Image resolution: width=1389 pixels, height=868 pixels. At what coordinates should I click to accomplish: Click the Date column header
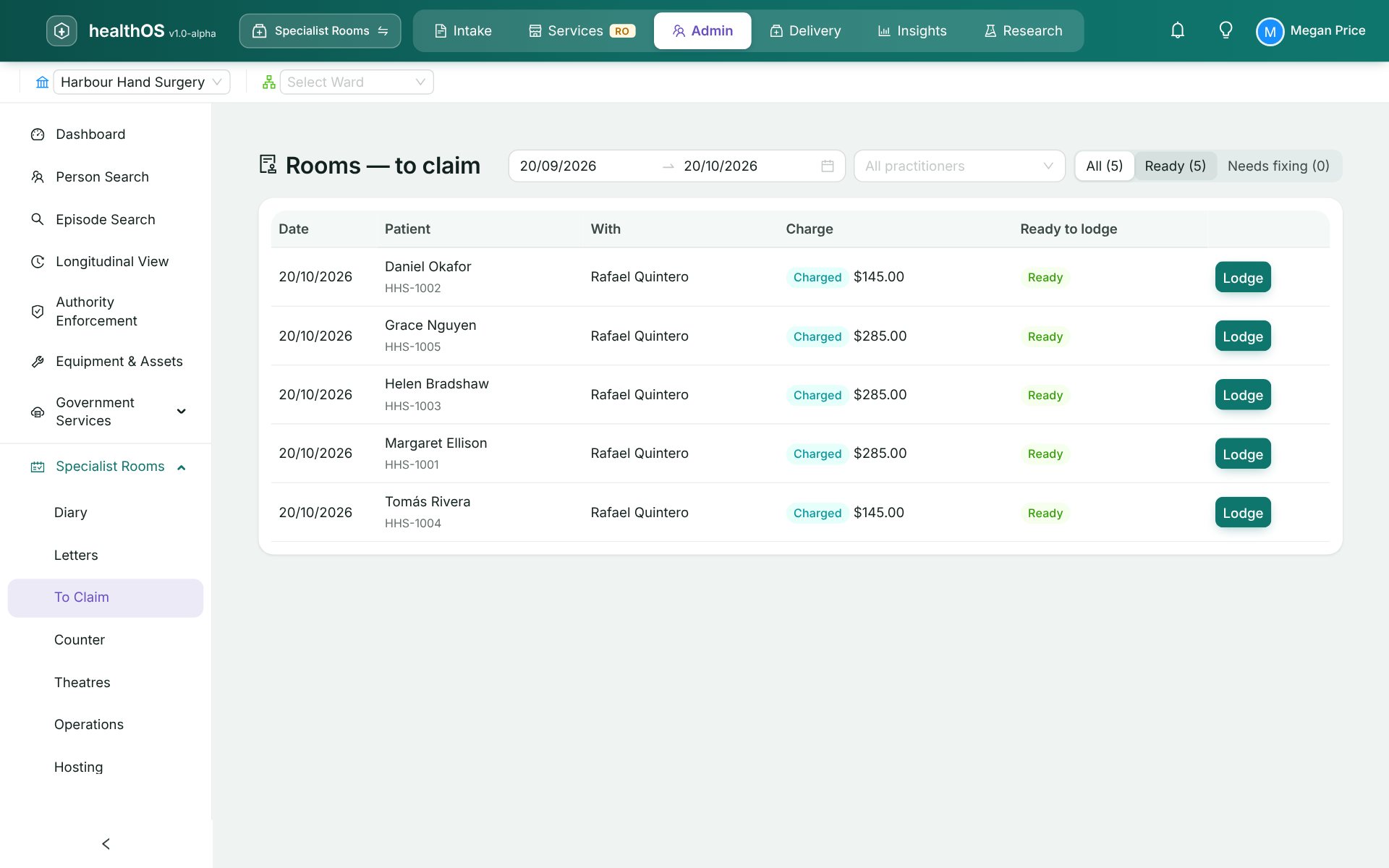click(x=294, y=229)
